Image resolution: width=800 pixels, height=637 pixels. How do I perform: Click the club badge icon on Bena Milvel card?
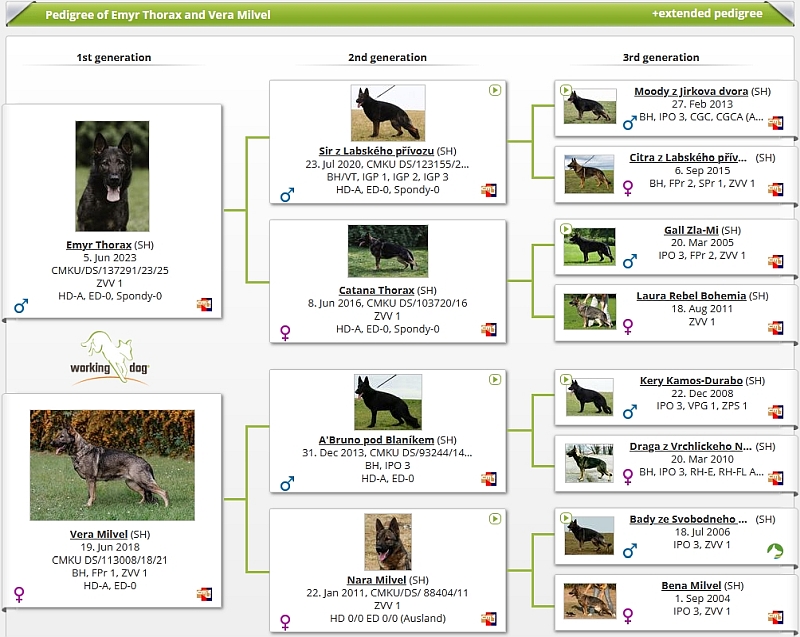coord(775,617)
